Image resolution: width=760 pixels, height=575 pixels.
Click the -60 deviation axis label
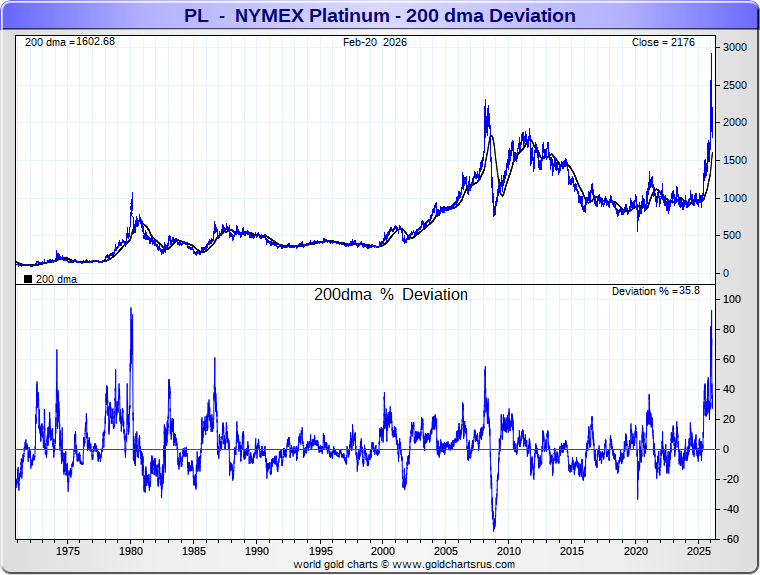click(730, 539)
